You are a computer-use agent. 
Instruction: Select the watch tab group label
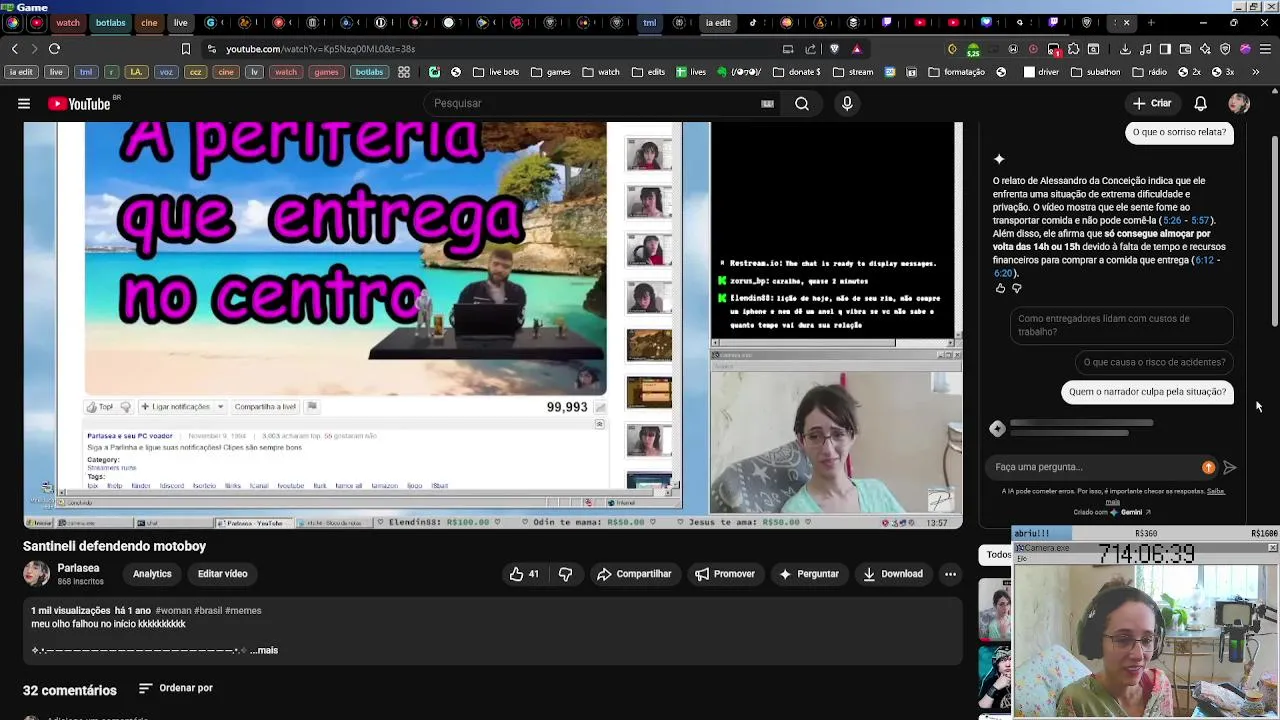pyautogui.click(x=68, y=22)
